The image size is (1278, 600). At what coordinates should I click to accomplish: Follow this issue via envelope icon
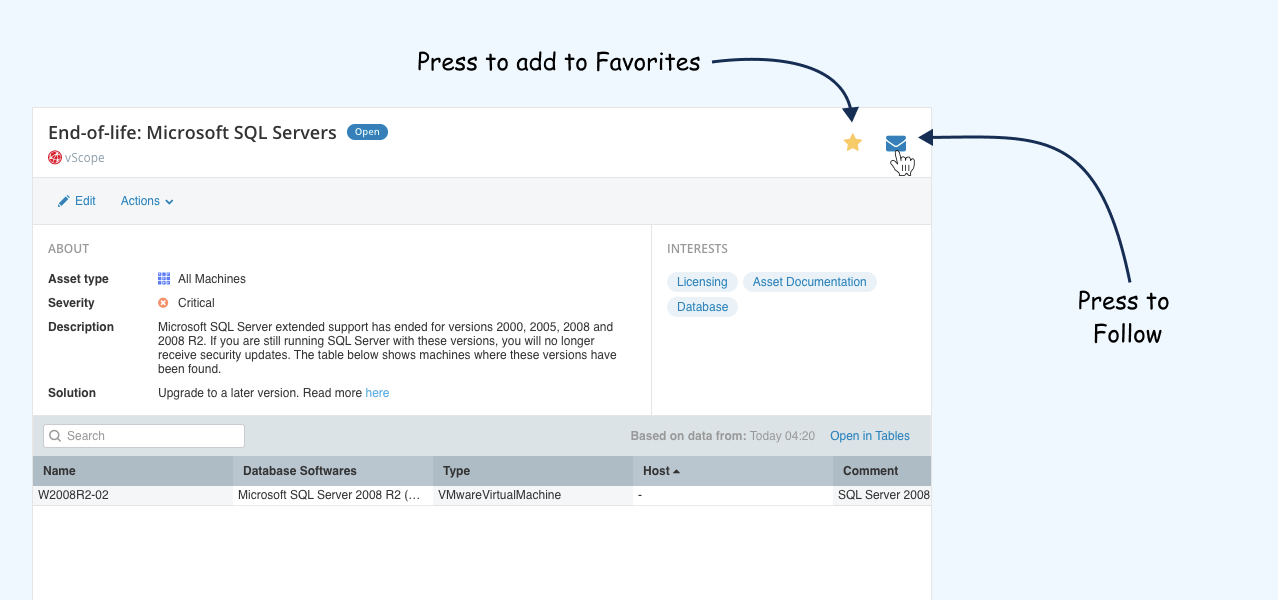point(896,143)
